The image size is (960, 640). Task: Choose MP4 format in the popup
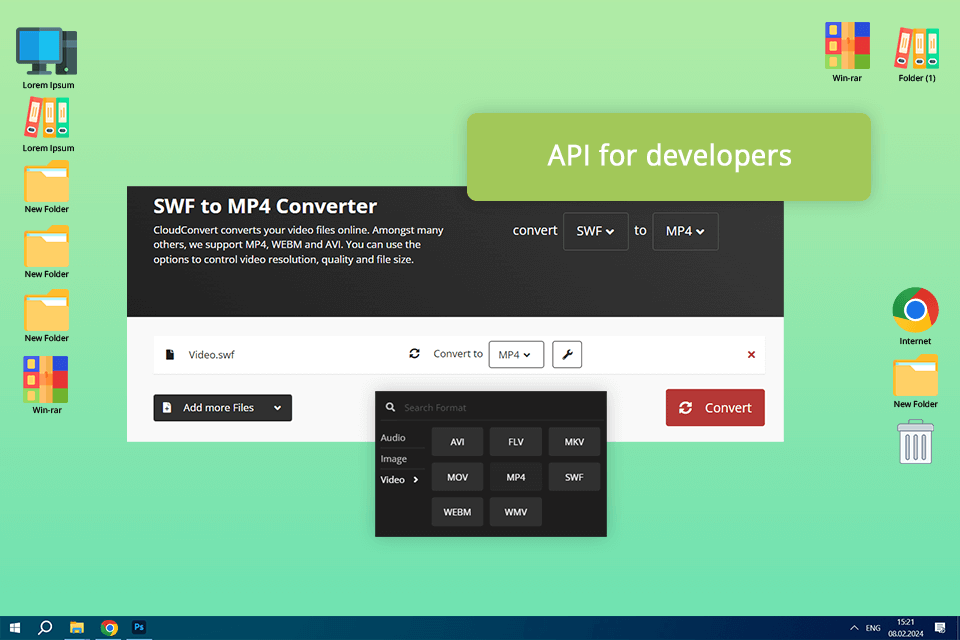pyautogui.click(x=516, y=477)
